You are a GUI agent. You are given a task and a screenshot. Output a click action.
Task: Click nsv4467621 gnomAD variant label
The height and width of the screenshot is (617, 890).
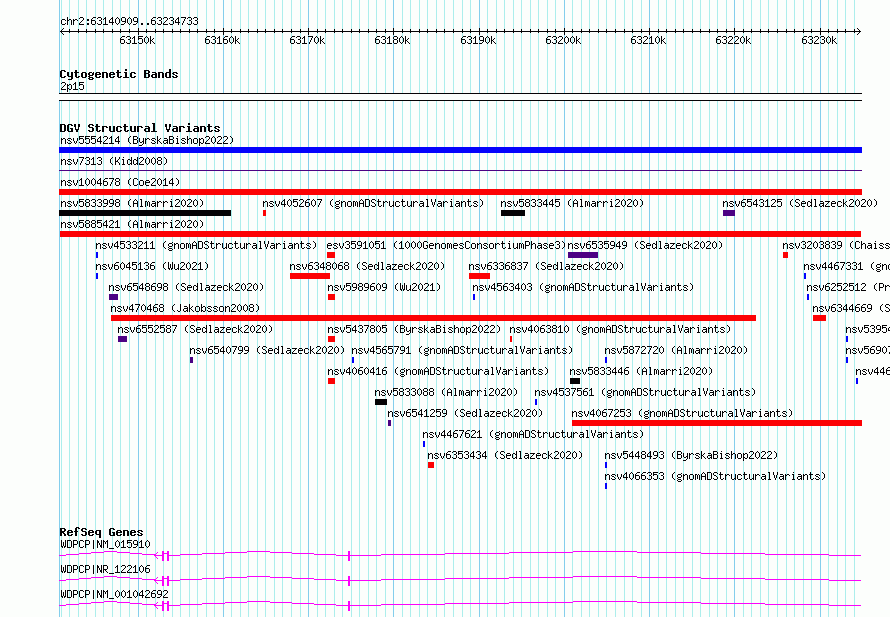coord(533,434)
